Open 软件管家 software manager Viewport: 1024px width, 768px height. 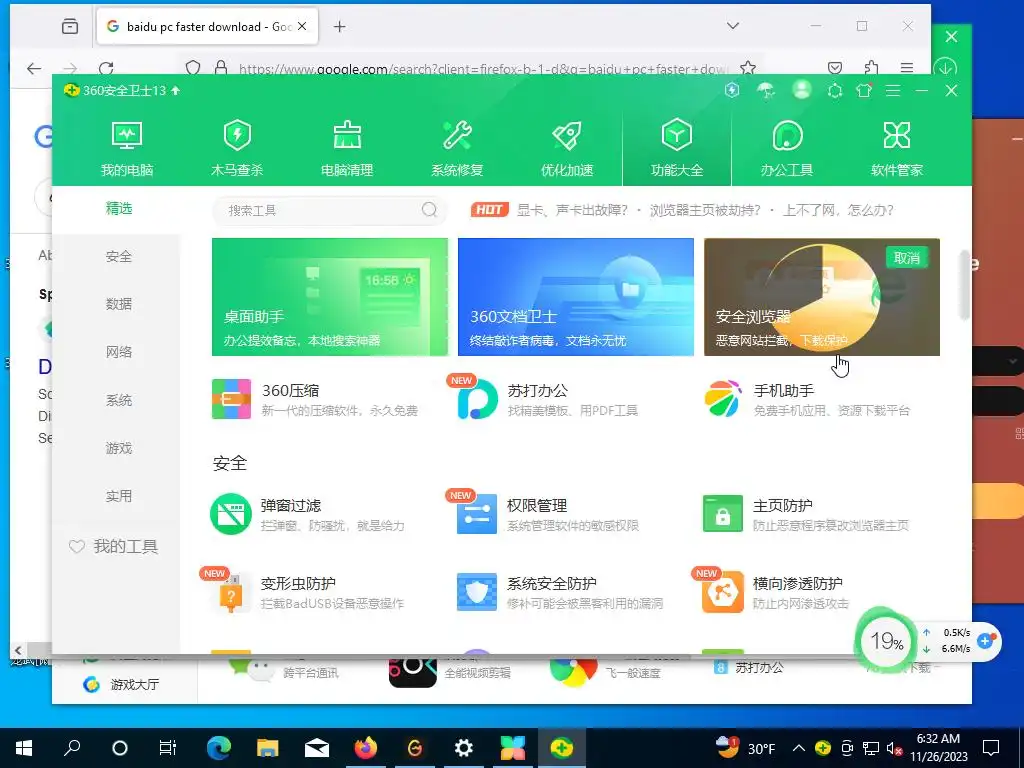pyautogui.click(x=897, y=149)
